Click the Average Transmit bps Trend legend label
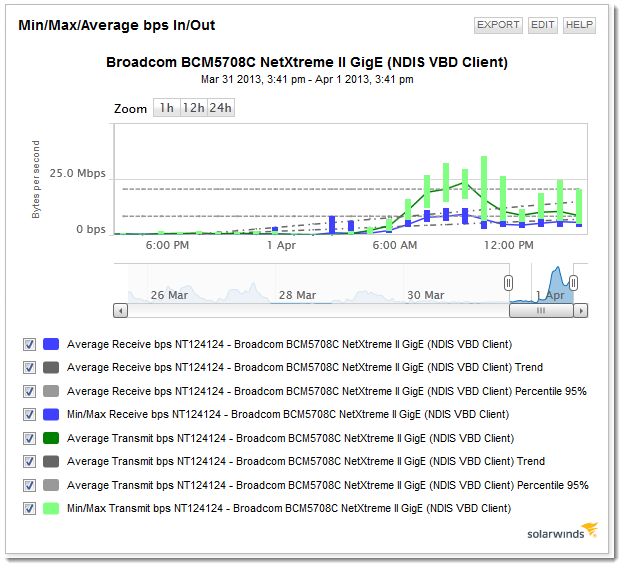This screenshot has height=568, width=624. point(306,461)
